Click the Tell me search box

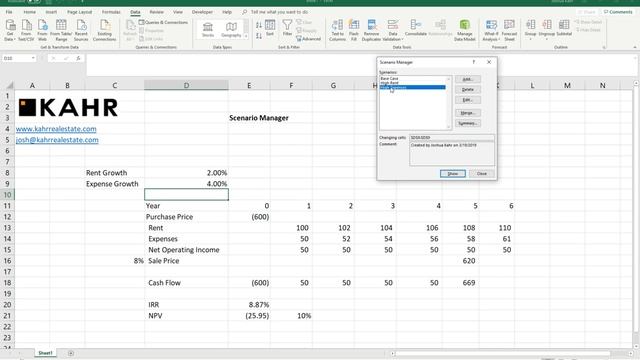click(279, 12)
